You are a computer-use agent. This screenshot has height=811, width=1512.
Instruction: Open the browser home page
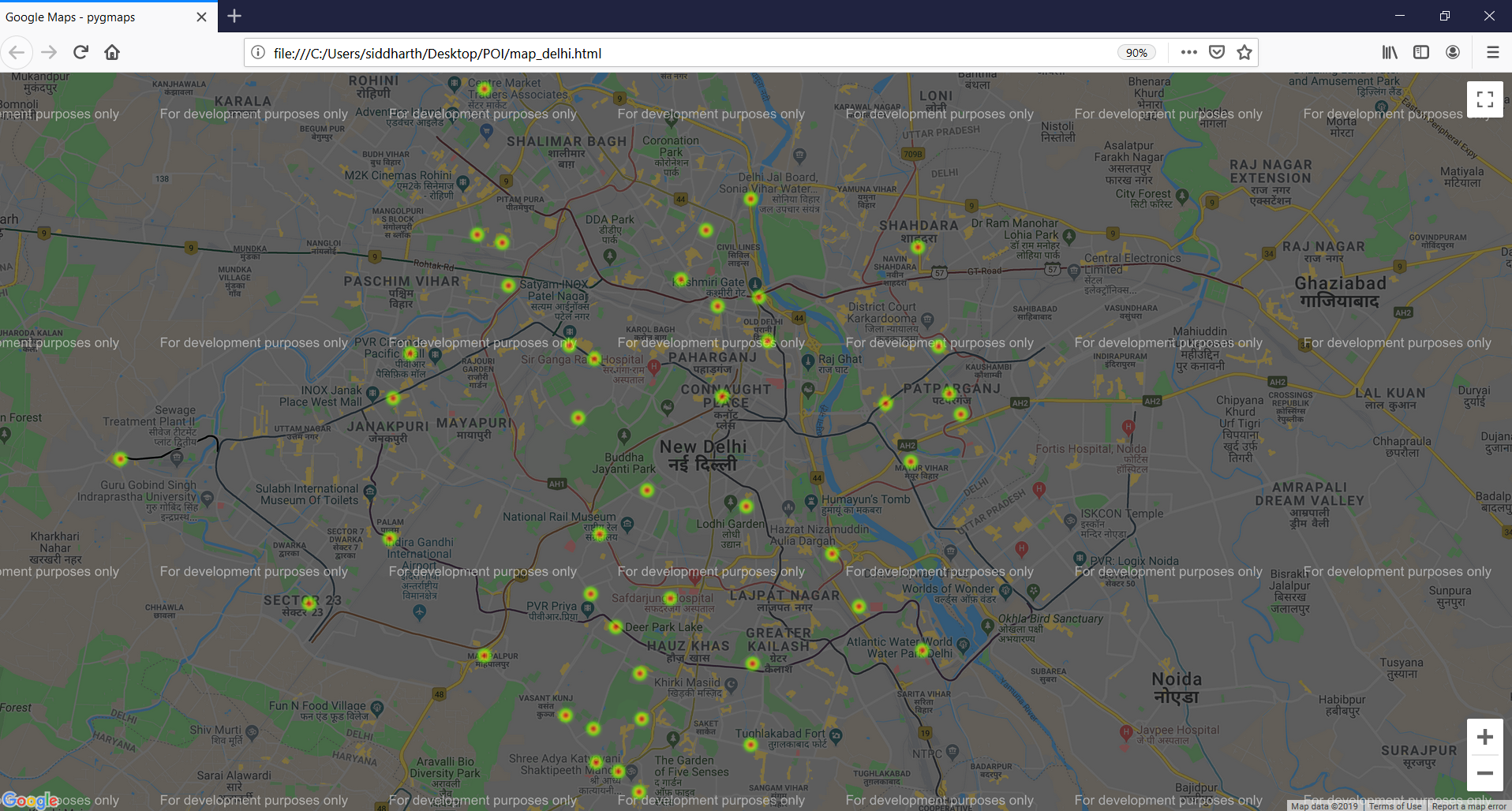click(112, 53)
